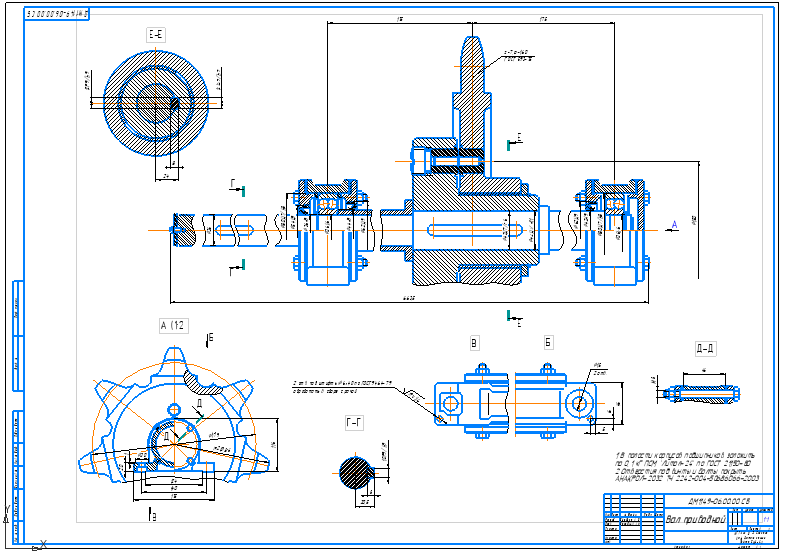Click the А (1:2) view label
The height and width of the screenshot is (551, 785).
pyautogui.click(x=172, y=325)
